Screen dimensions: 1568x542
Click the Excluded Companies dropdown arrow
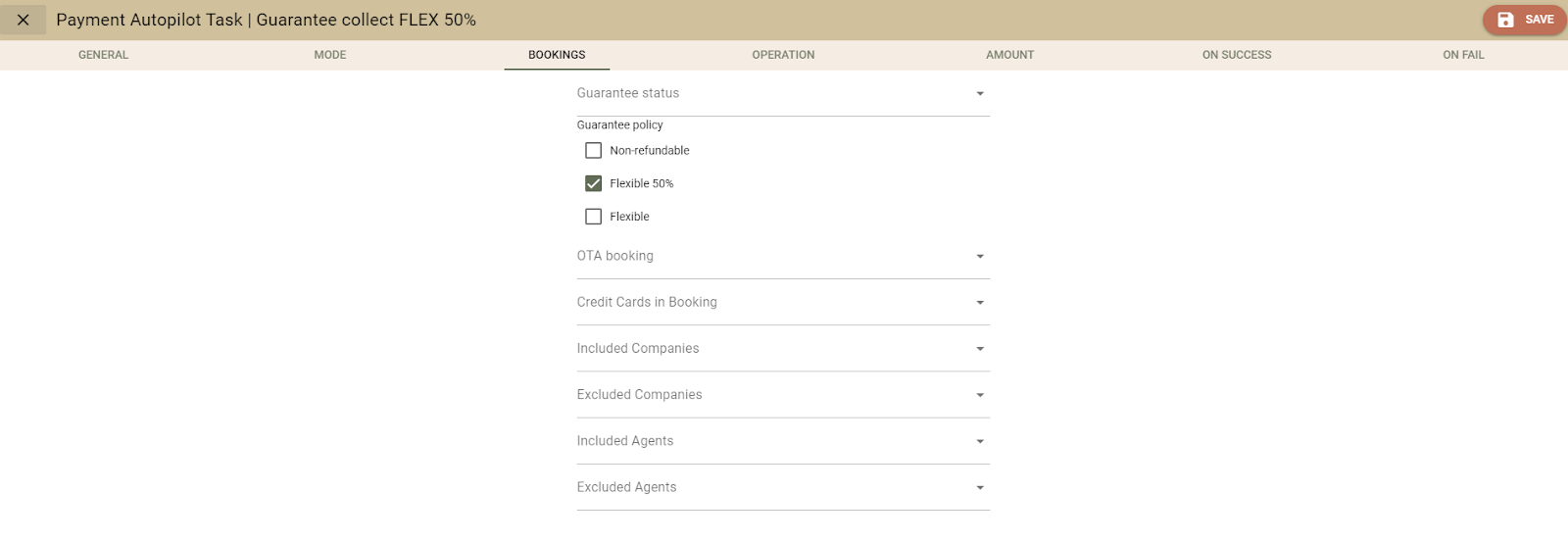980,396
